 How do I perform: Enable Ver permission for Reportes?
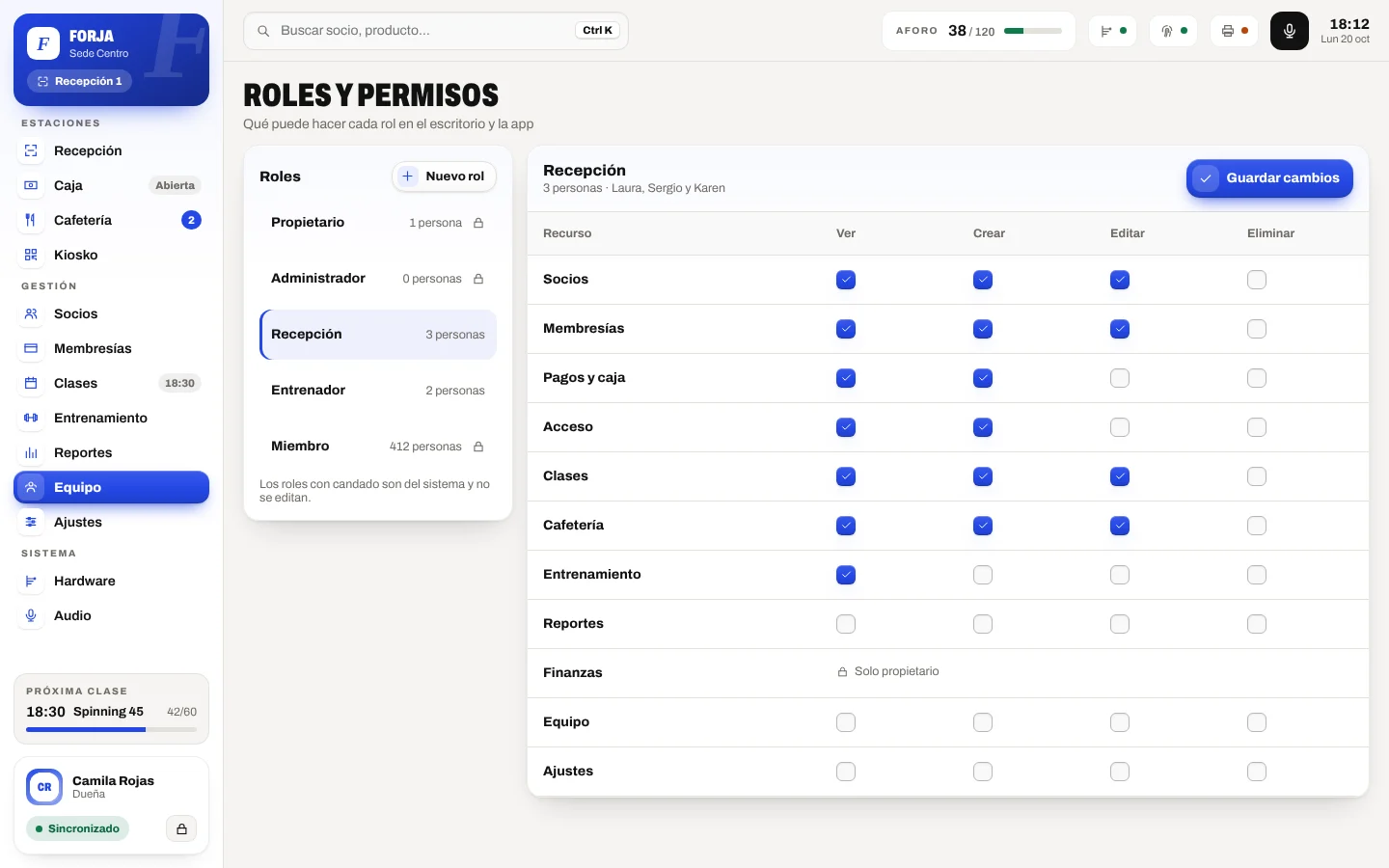846,624
